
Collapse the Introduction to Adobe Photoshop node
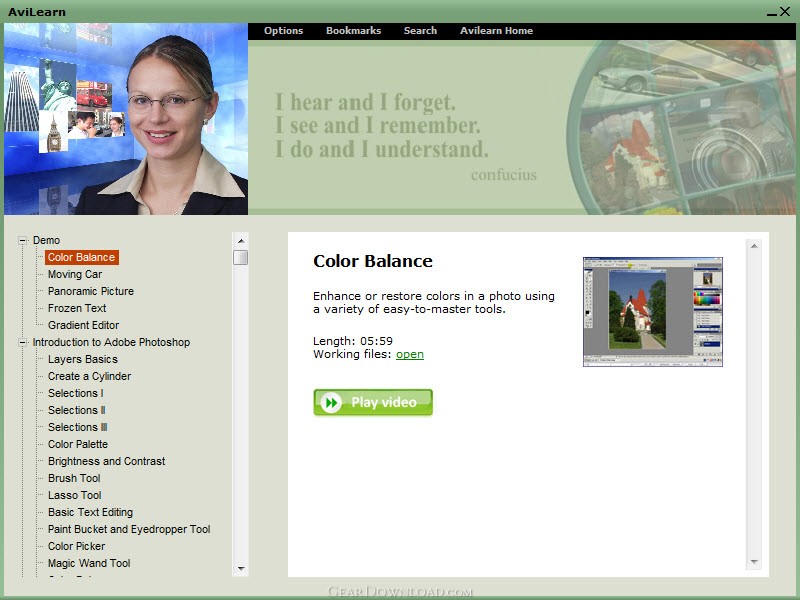22,342
